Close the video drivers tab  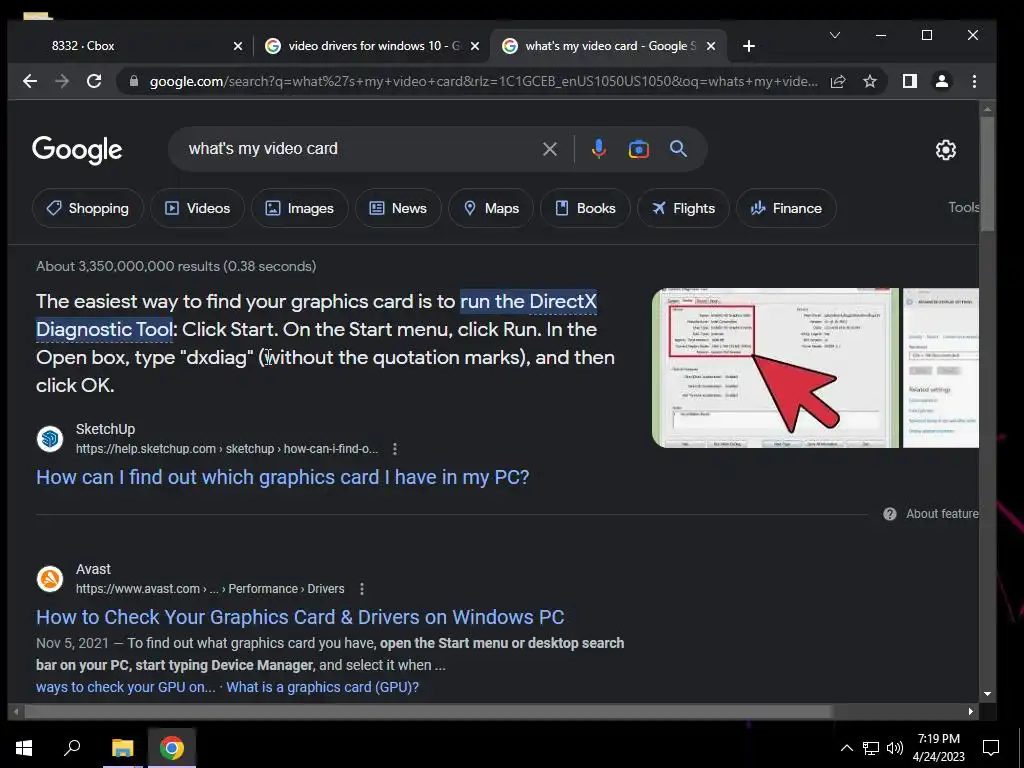tap(475, 46)
